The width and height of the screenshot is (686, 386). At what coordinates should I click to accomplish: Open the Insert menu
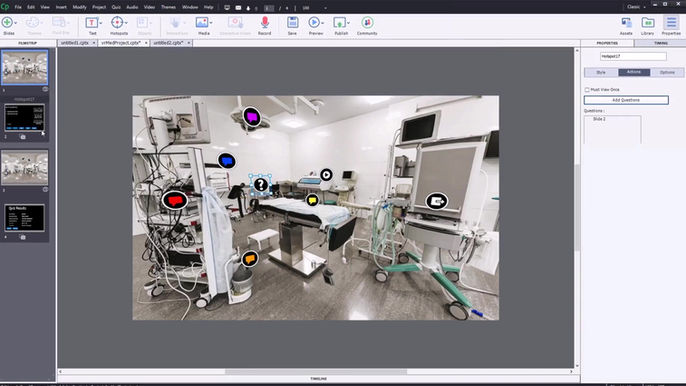click(x=61, y=7)
